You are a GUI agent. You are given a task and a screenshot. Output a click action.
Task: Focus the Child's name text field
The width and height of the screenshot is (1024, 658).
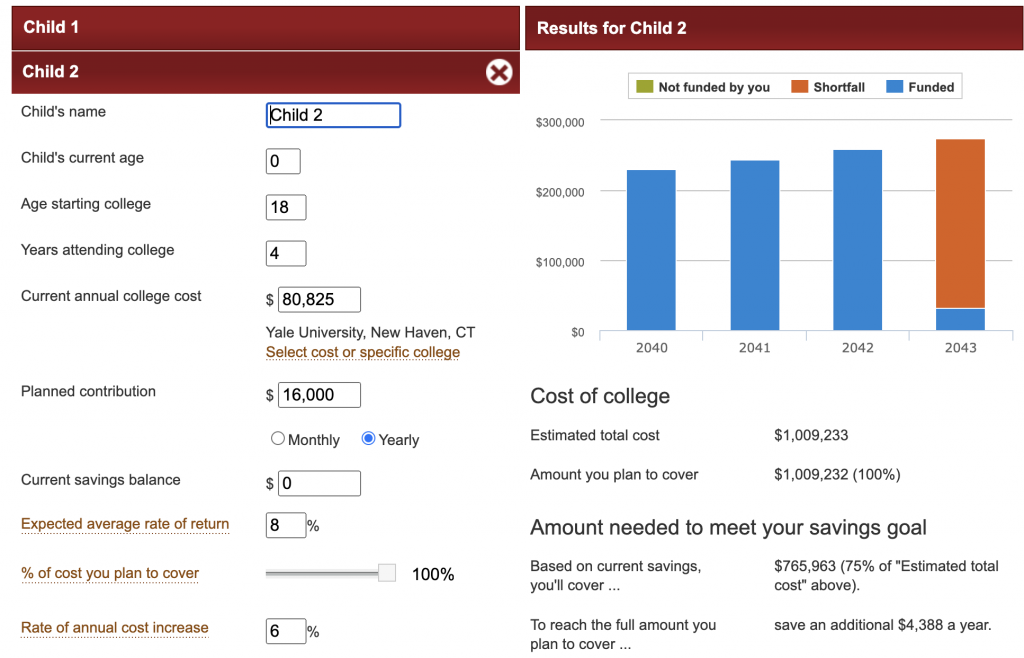tap(333, 115)
